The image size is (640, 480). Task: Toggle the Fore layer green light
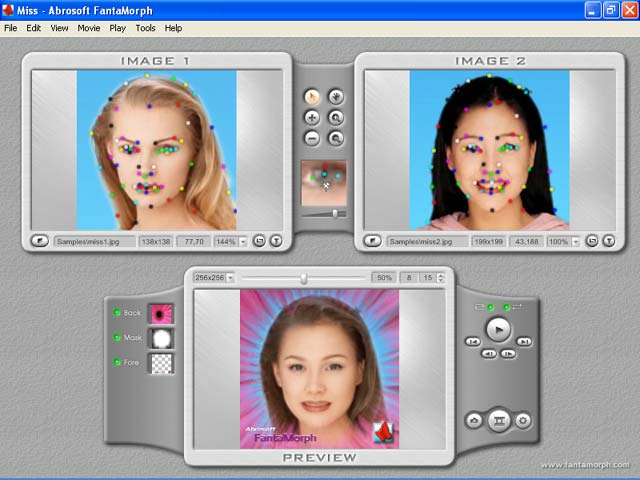117,362
